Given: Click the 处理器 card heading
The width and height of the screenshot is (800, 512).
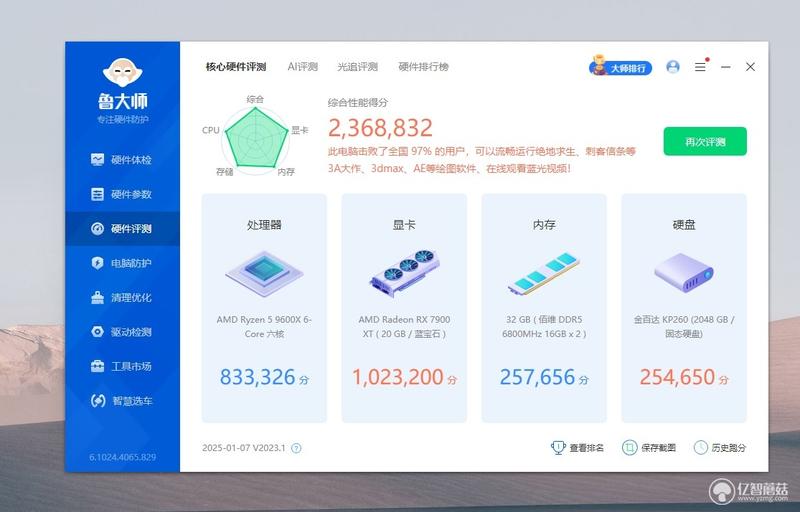Looking at the screenshot, I should (x=264, y=225).
